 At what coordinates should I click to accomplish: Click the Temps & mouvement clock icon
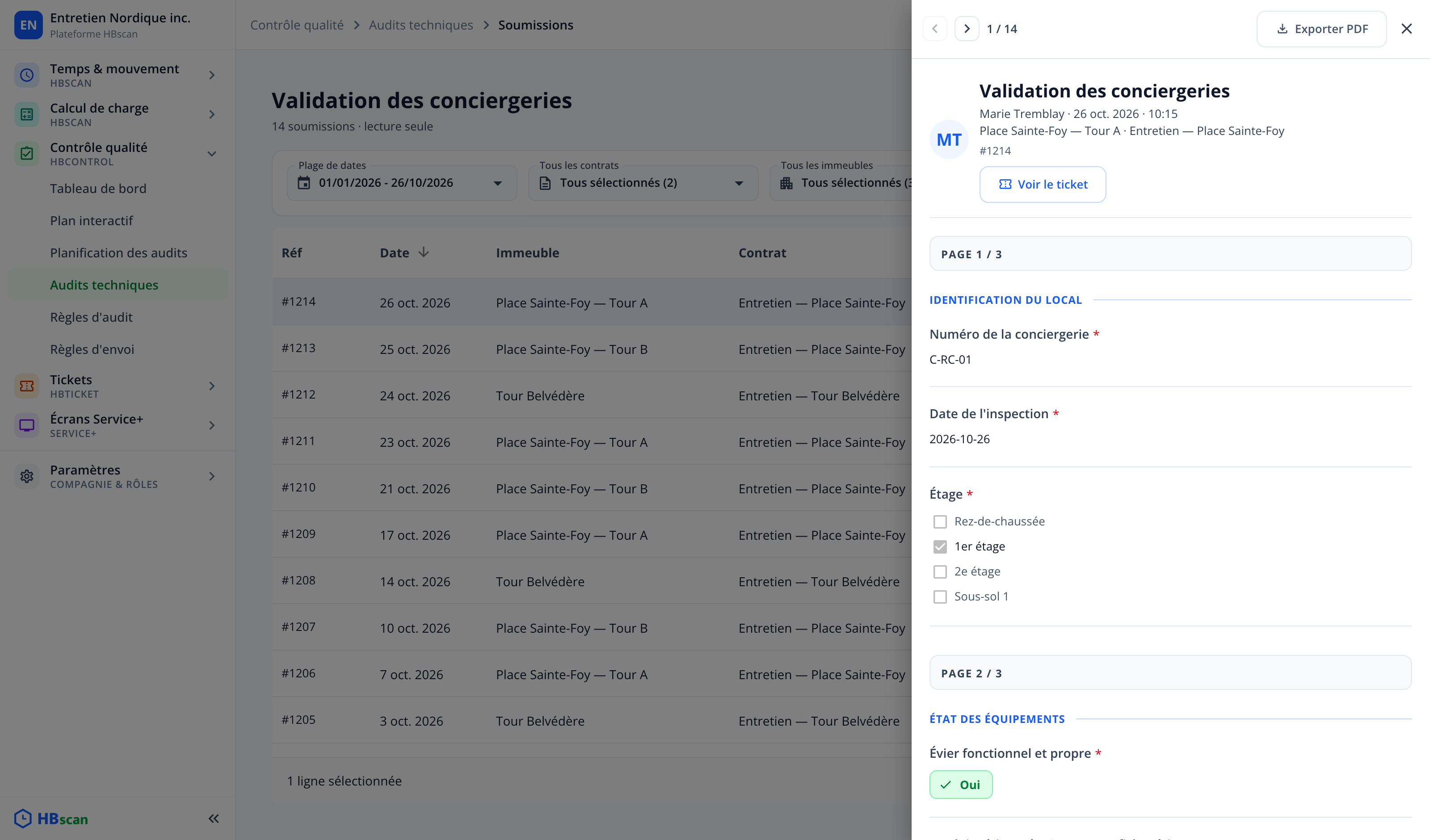click(x=27, y=75)
